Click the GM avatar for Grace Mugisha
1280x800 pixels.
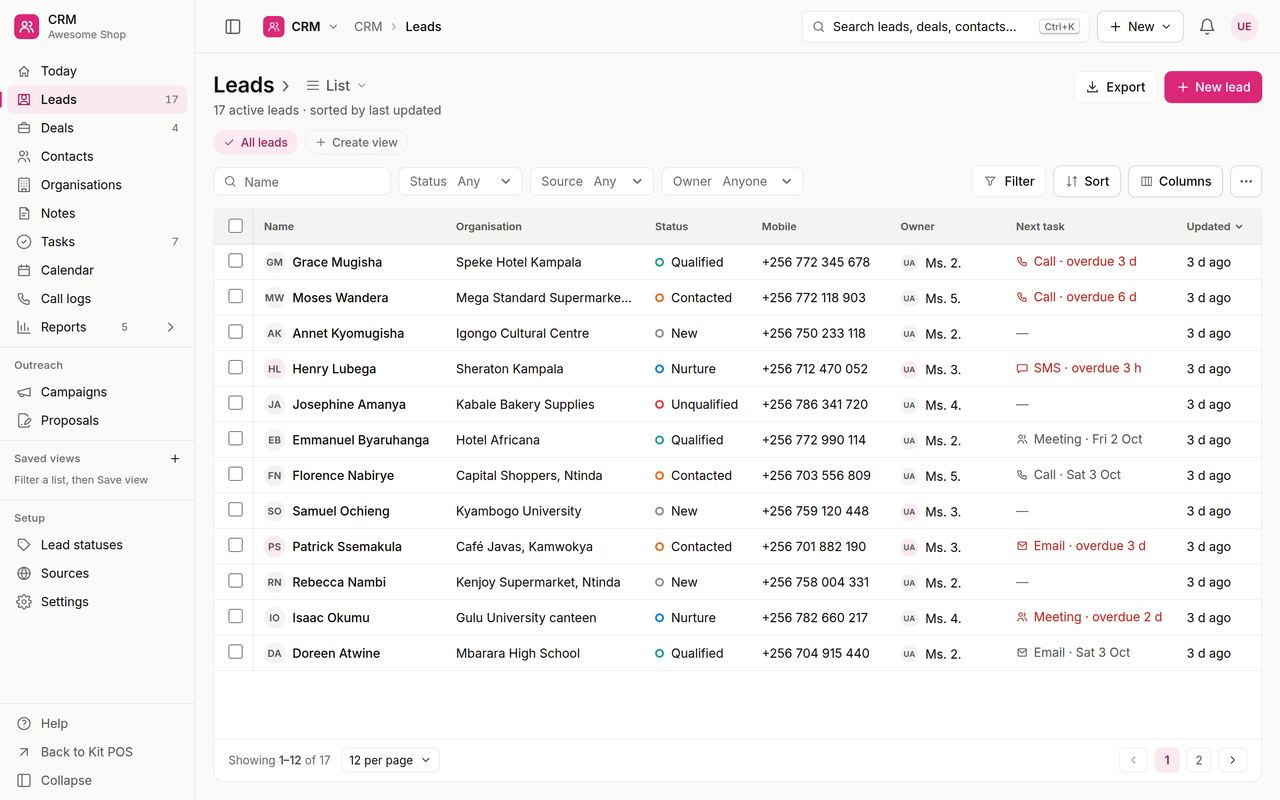[274, 262]
